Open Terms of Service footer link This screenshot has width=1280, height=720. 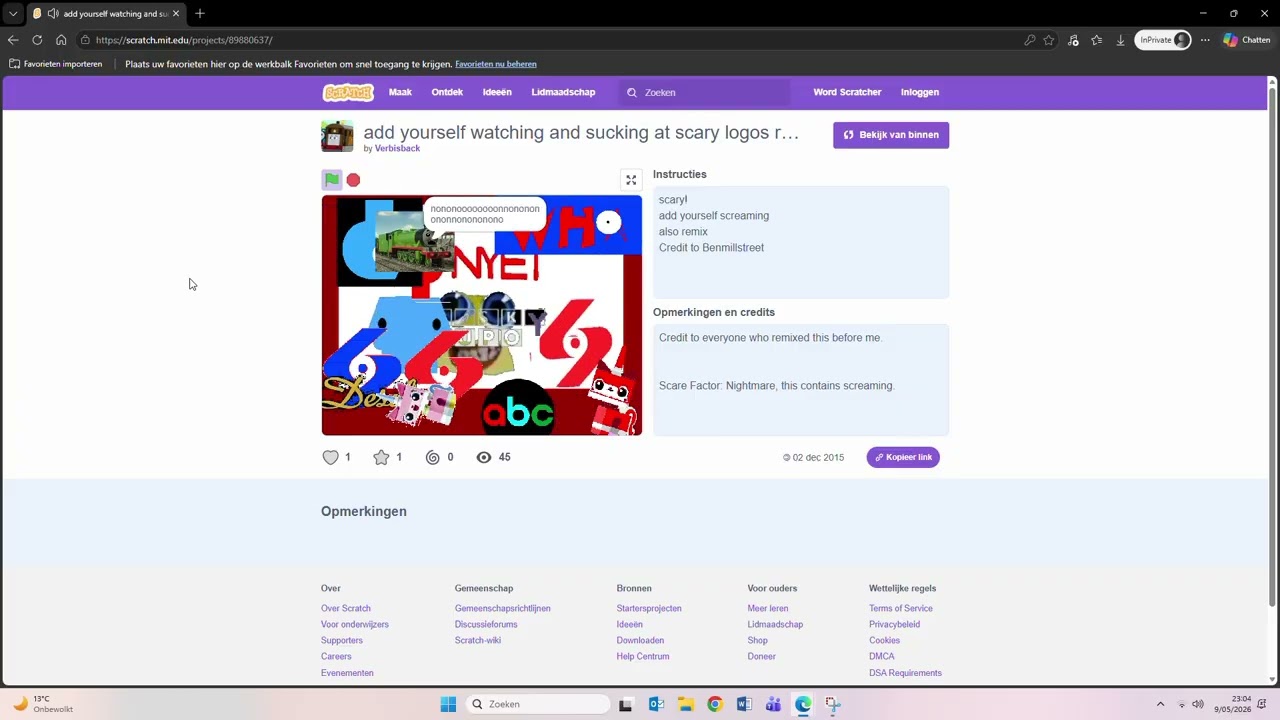click(x=901, y=608)
